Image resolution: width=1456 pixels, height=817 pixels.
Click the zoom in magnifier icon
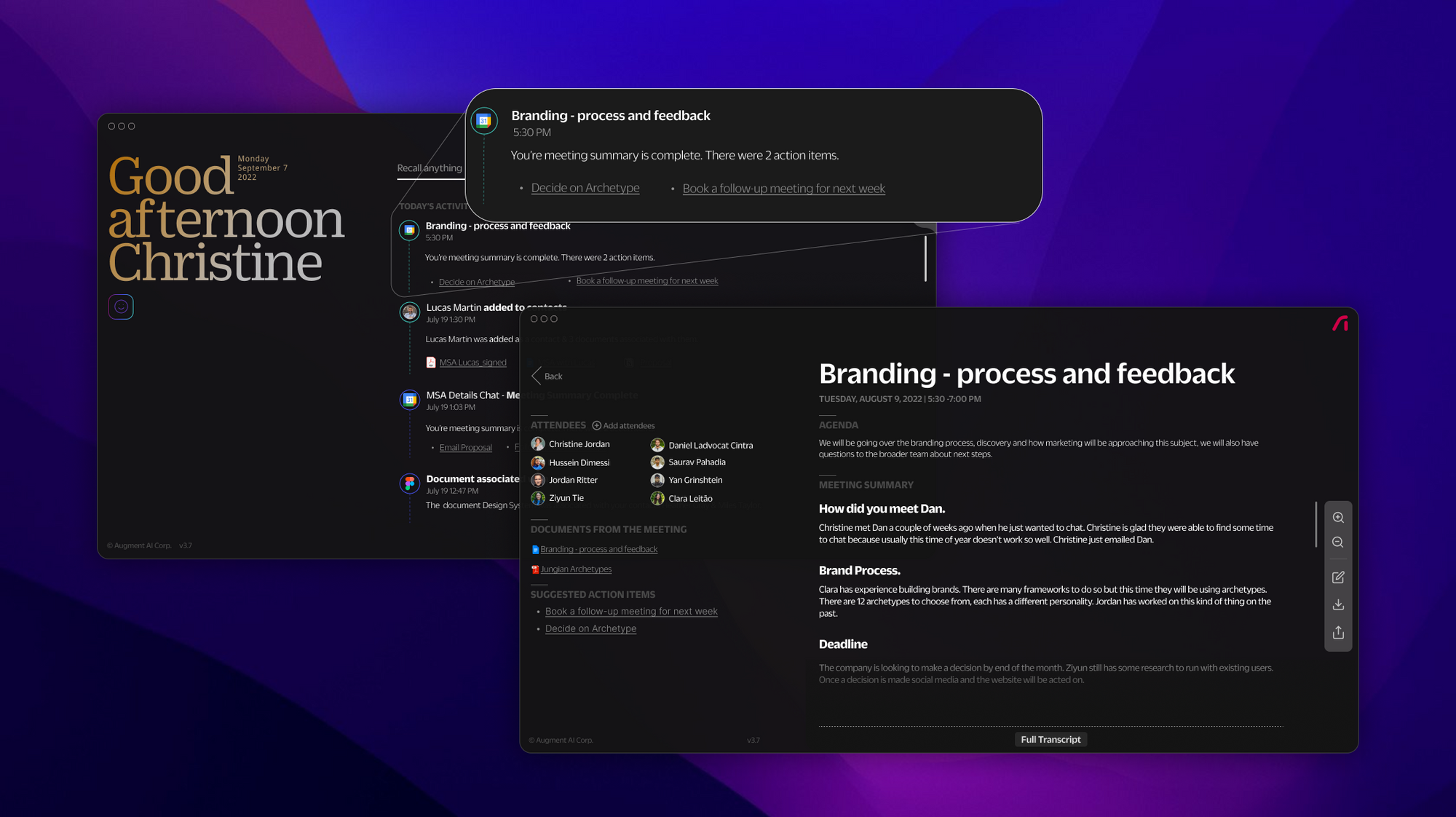point(1338,518)
